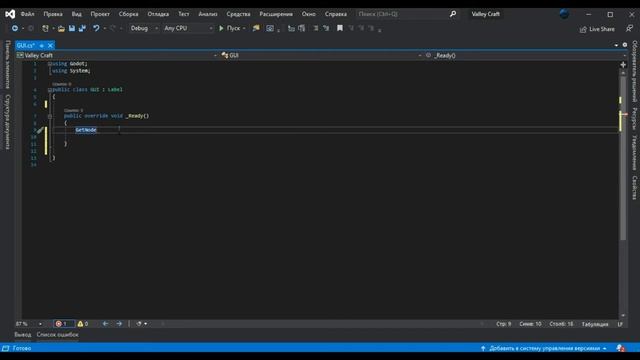Image resolution: width=640 pixels, height=360 pixels.
Task: Open the tab list dropdown arrow
Action: (616, 45)
